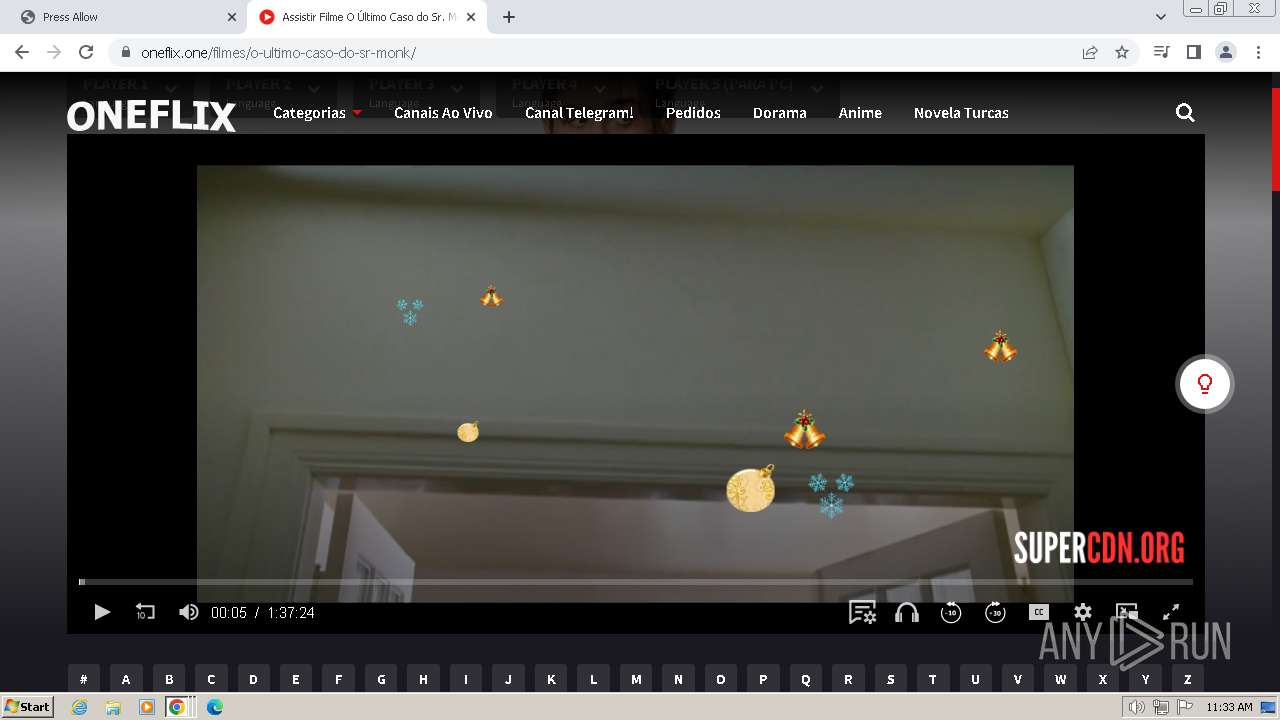This screenshot has width=1280, height=720.
Task: Open the player settings gear
Action: [x=1083, y=612]
